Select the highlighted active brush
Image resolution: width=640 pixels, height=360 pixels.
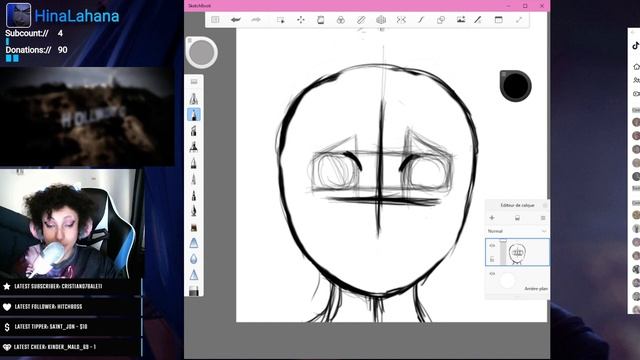pos(194,114)
